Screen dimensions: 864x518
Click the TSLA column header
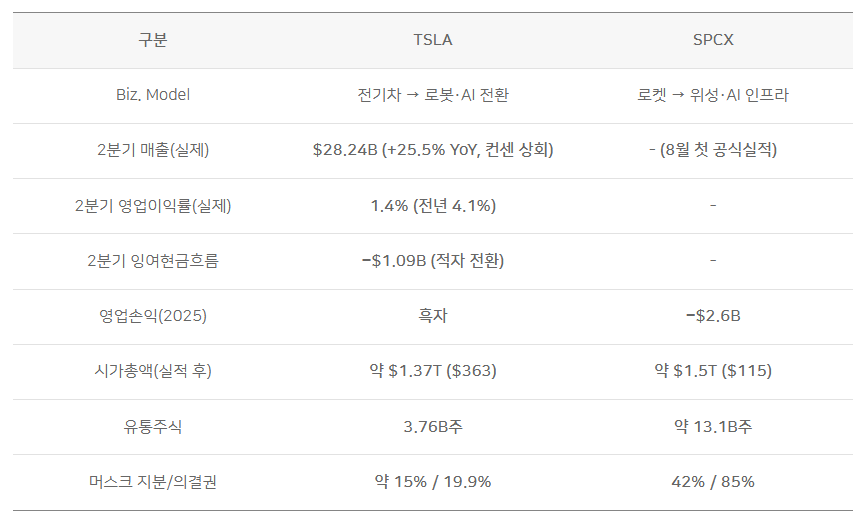coord(433,40)
